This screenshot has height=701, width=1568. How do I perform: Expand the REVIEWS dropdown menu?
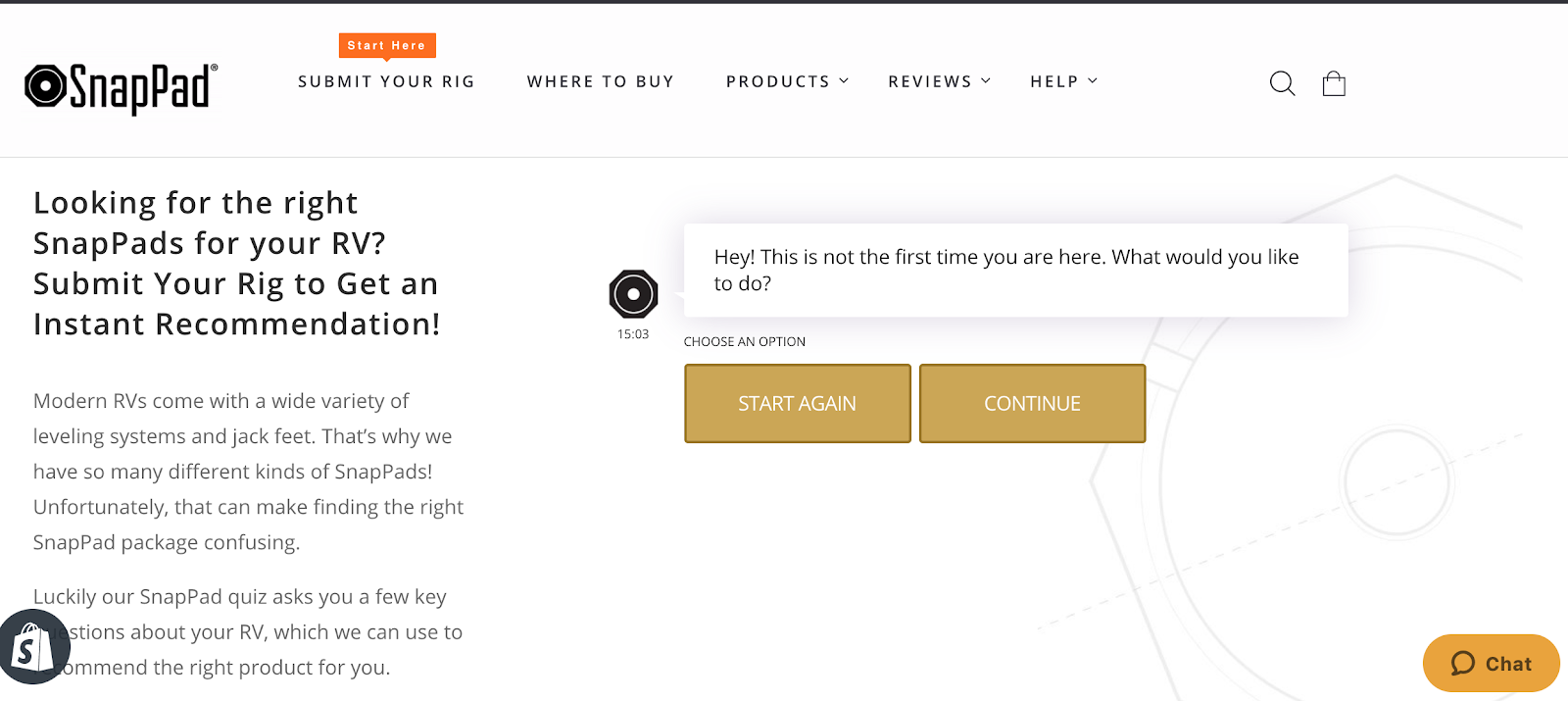[940, 81]
